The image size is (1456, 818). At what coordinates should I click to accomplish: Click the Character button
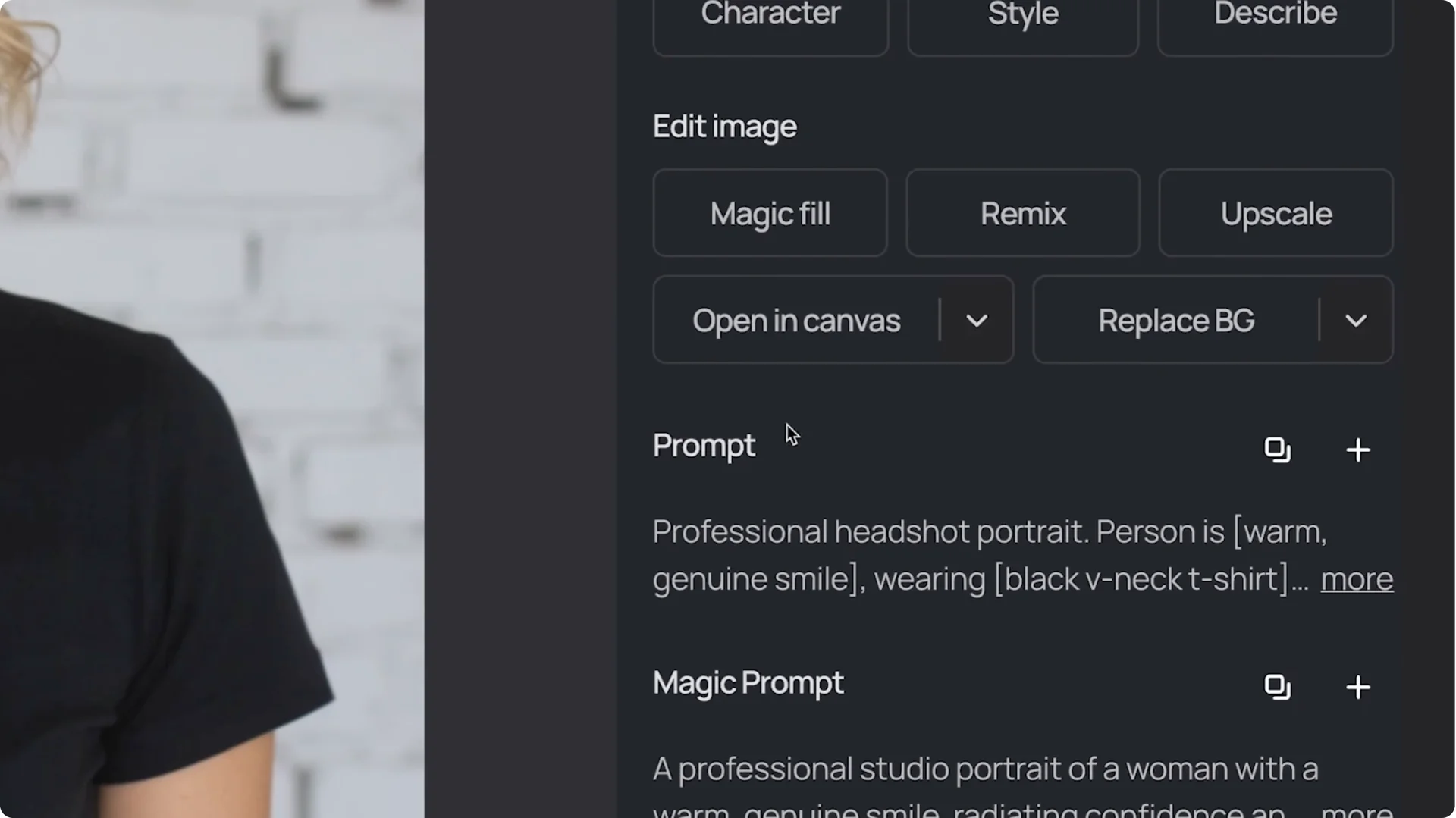770,17
